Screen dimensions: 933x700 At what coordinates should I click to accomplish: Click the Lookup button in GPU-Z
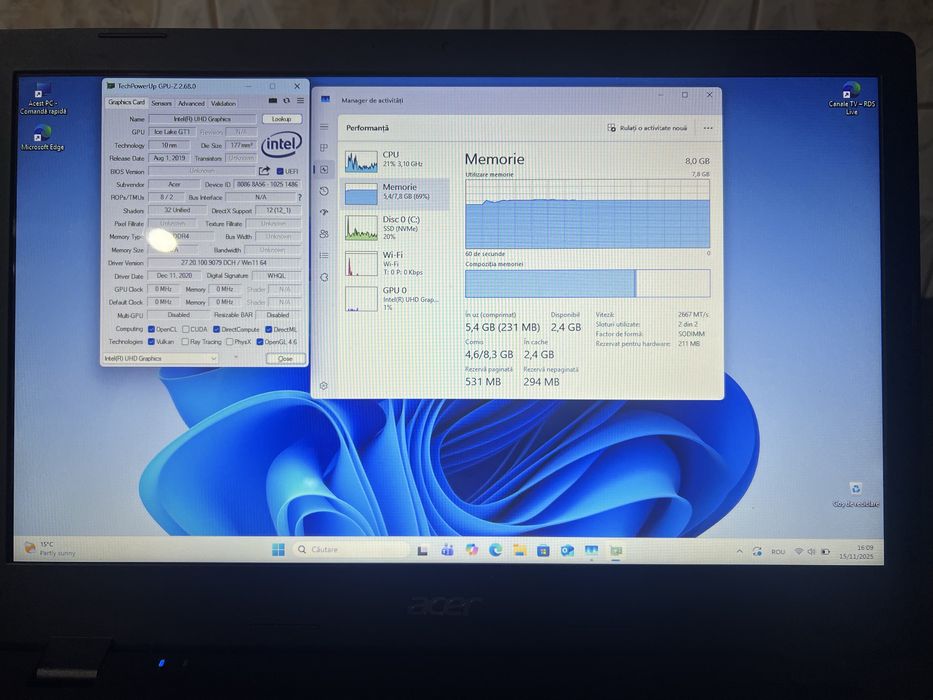point(282,119)
